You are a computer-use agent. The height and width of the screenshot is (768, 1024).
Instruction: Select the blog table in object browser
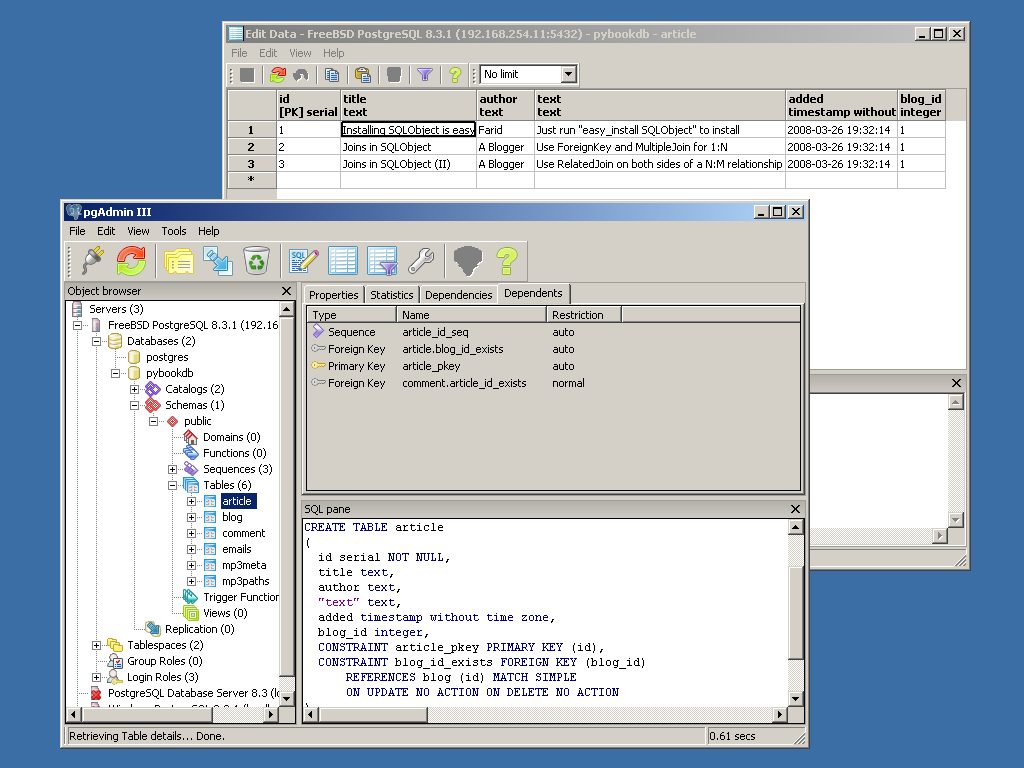pyautogui.click(x=232, y=517)
